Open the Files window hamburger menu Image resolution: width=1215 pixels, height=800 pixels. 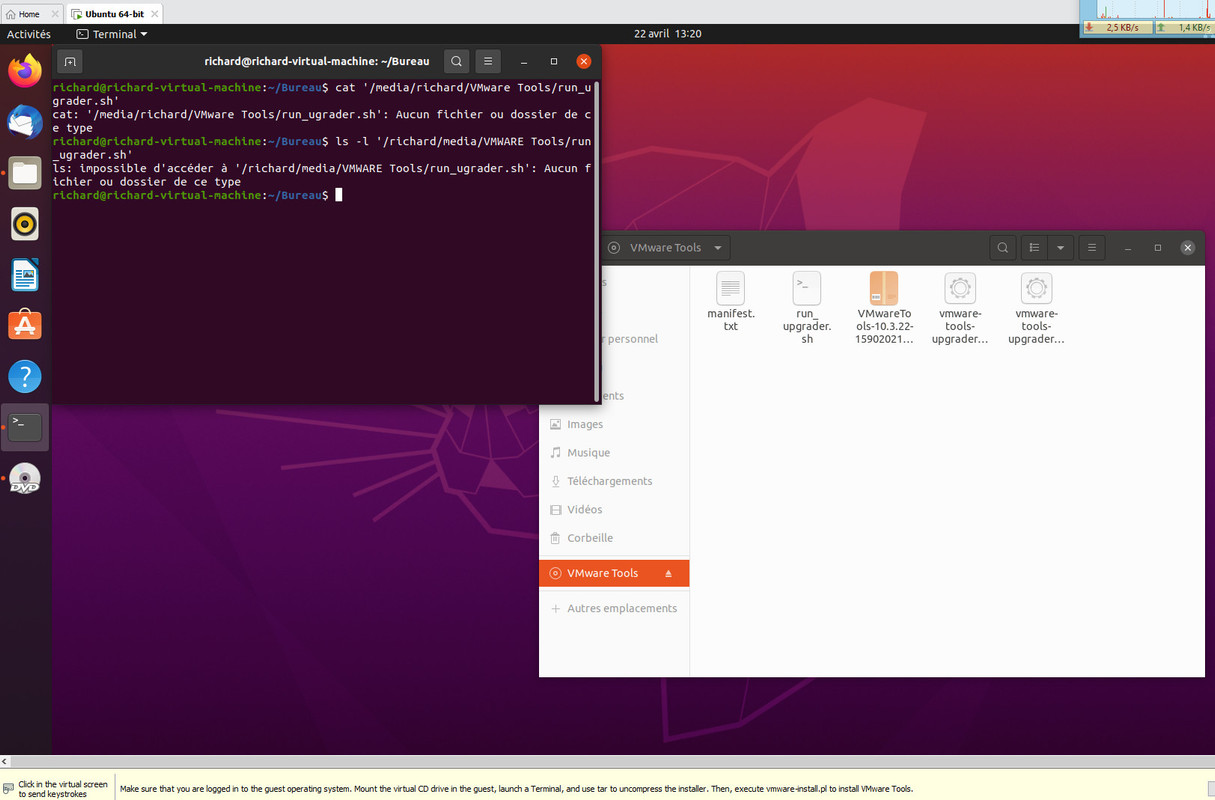[1092, 247]
